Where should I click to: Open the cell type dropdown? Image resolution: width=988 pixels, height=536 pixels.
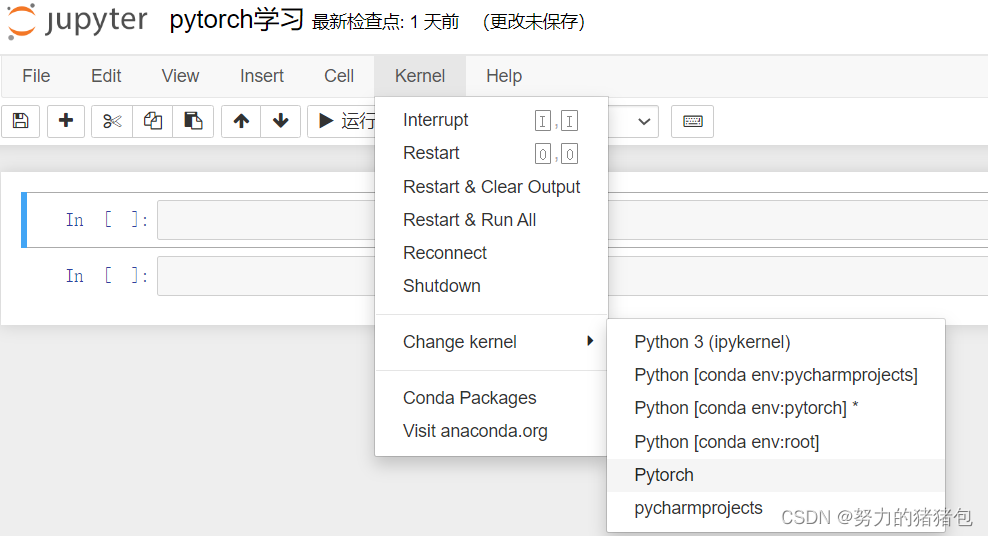coord(633,121)
